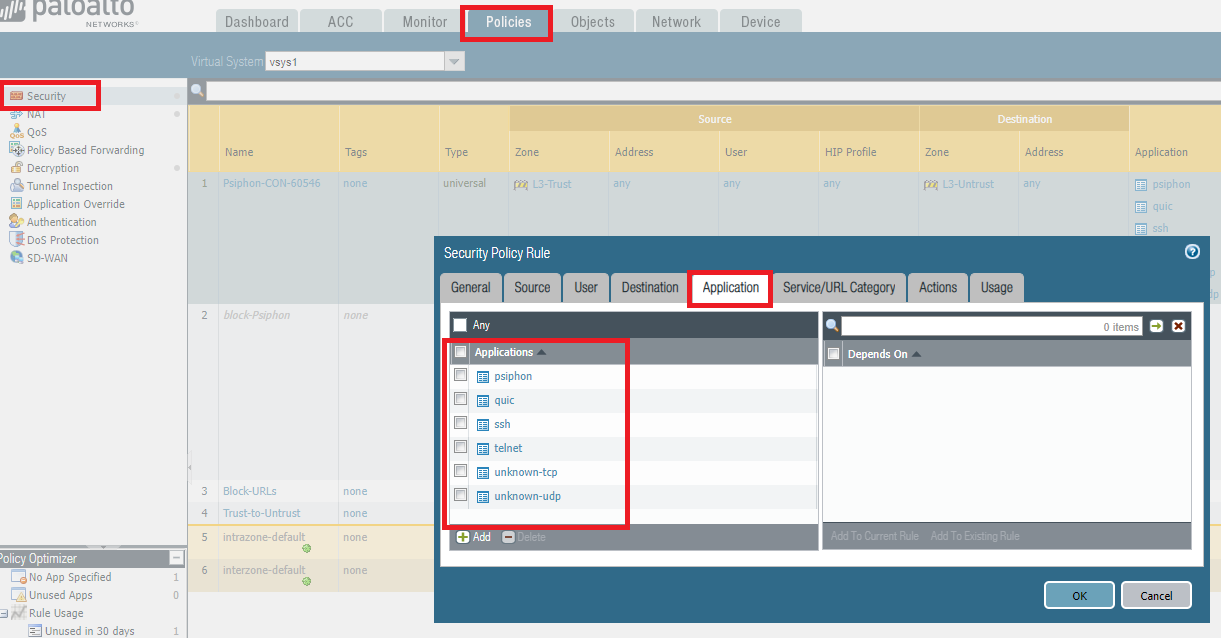This screenshot has height=638, width=1221.
Task: Click the No App Specified optimizer icon
Action: (x=18, y=577)
